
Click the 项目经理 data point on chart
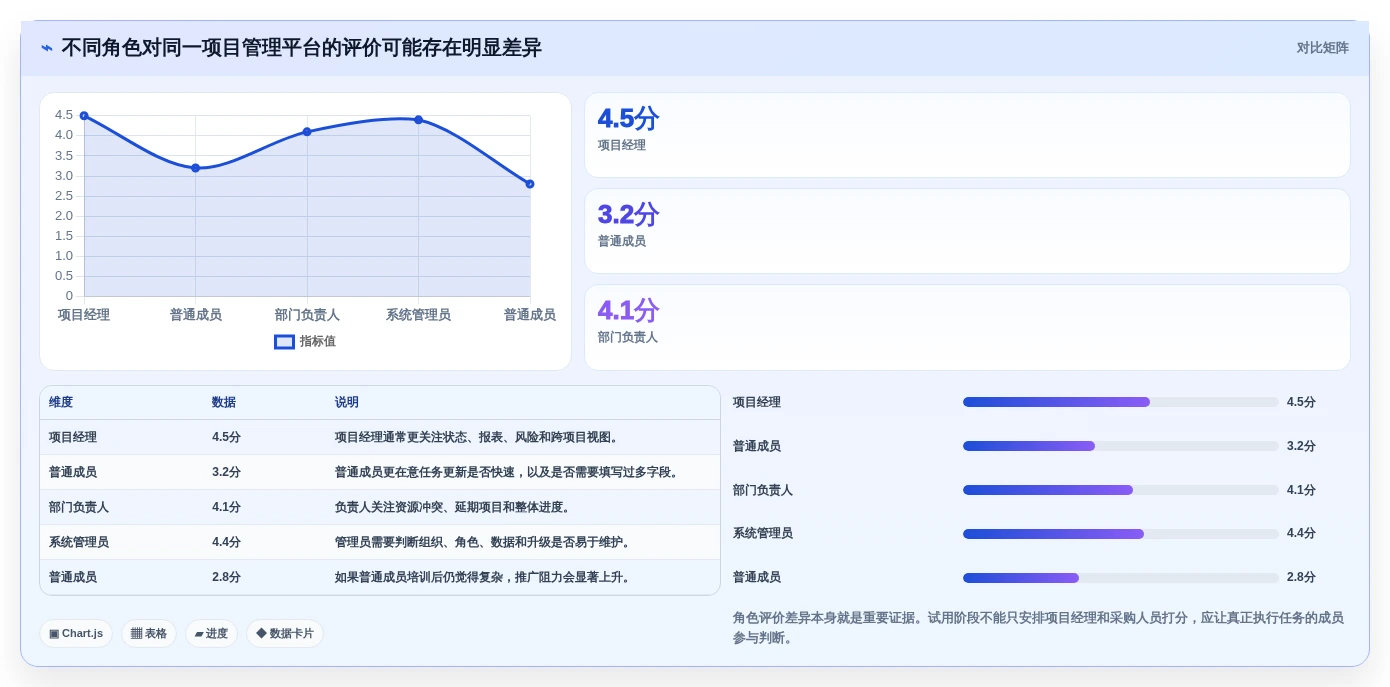click(x=84, y=116)
